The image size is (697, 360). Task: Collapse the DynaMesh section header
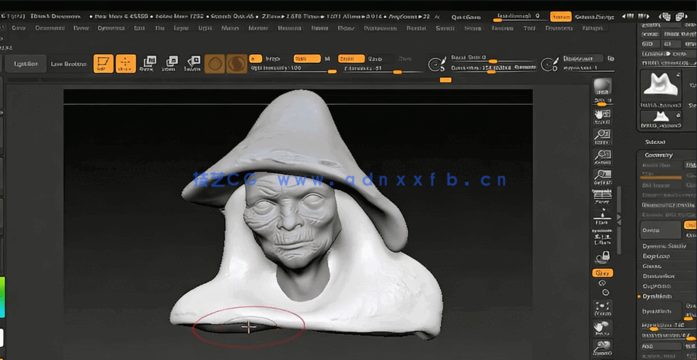(657, 296)
